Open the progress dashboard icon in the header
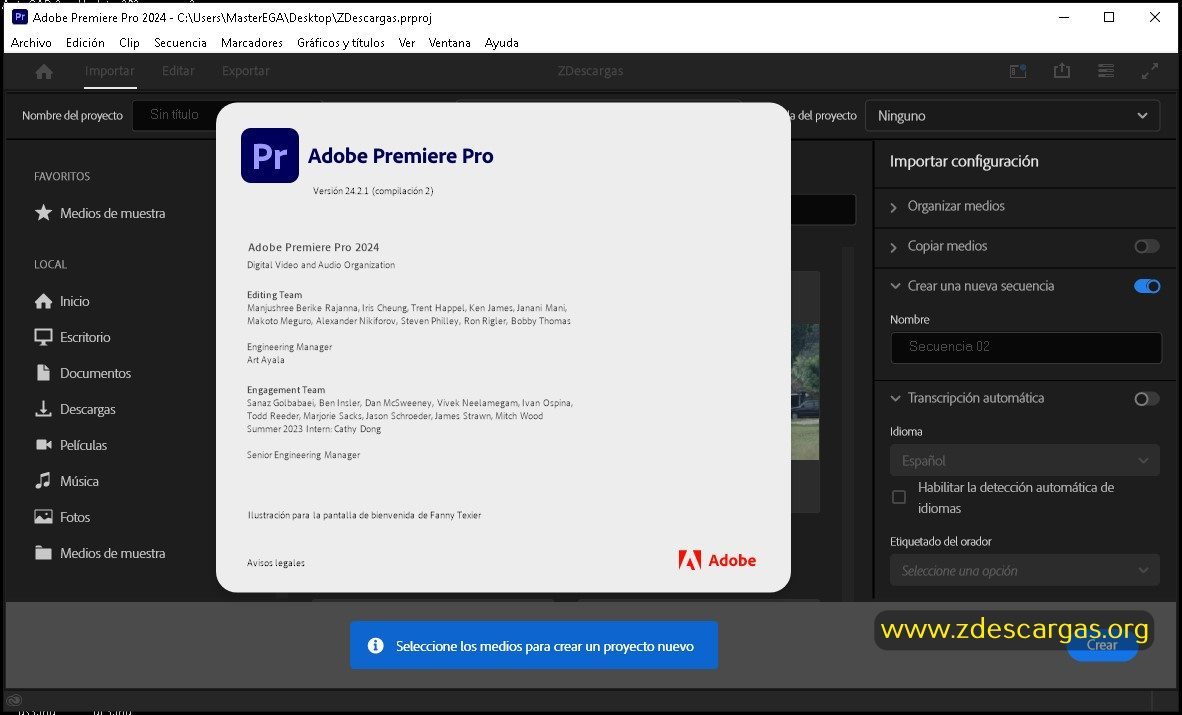This screenshot has height=715, width=1182. [x=1018, y=71]
